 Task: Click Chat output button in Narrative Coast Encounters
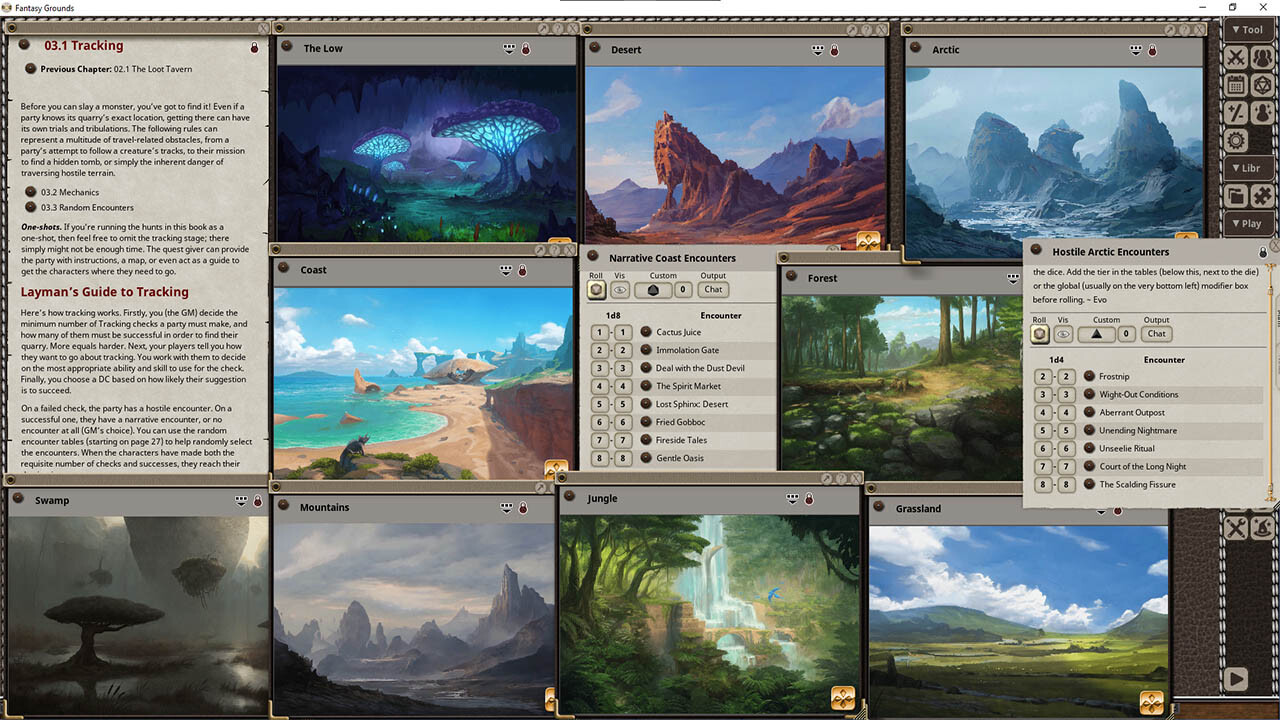click(x=713, y=290)
